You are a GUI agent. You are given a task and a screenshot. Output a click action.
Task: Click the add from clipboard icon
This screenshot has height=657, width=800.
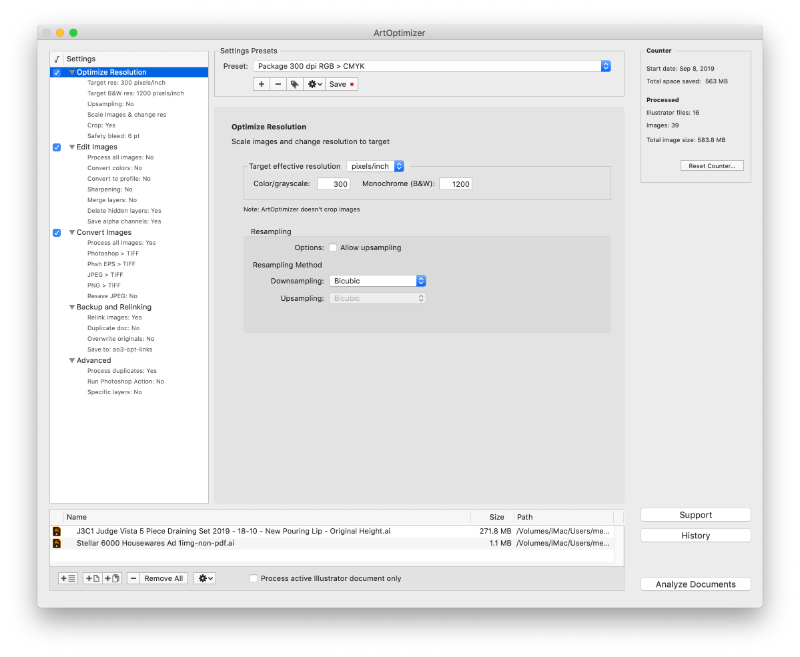[x=112, y=578]
